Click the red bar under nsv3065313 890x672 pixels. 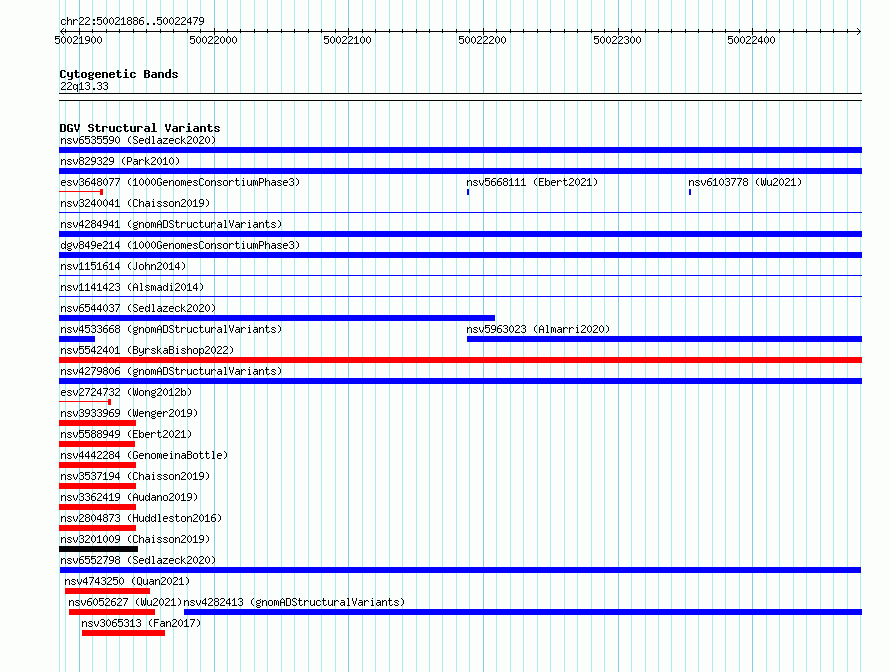123,633
